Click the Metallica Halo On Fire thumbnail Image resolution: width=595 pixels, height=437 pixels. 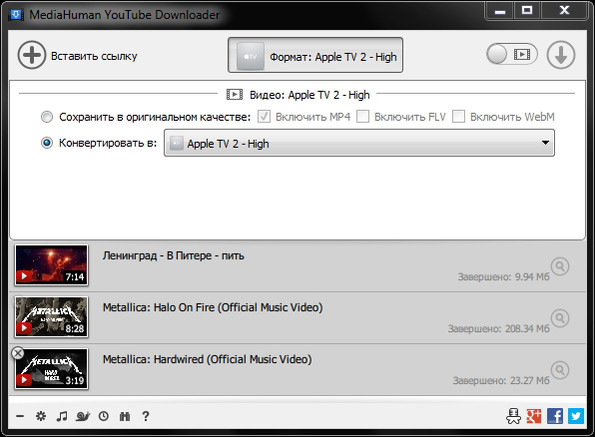click(x=51, y=317)
